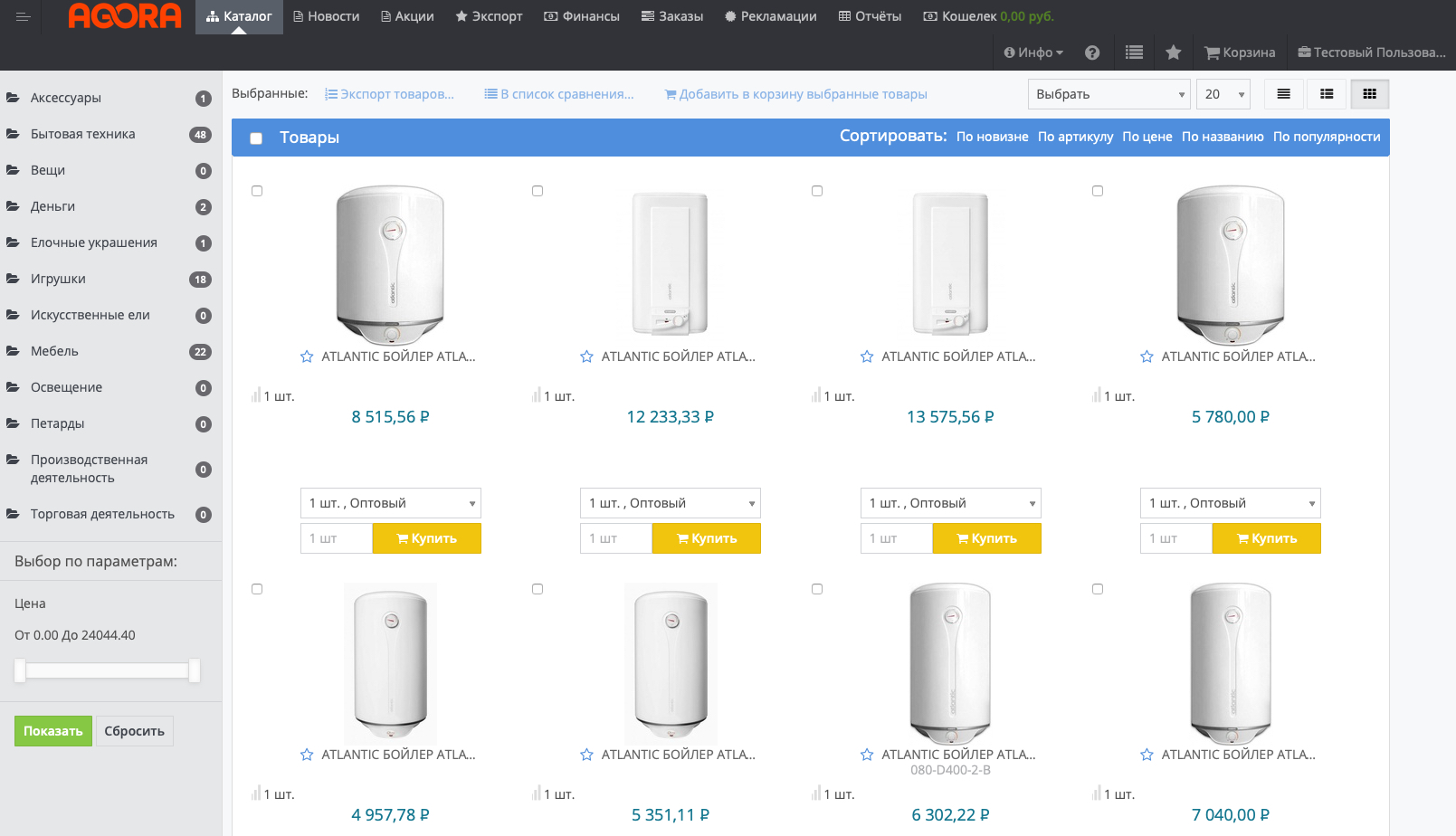Click the list icon in the top header bar

click(x=1134, y=52)
